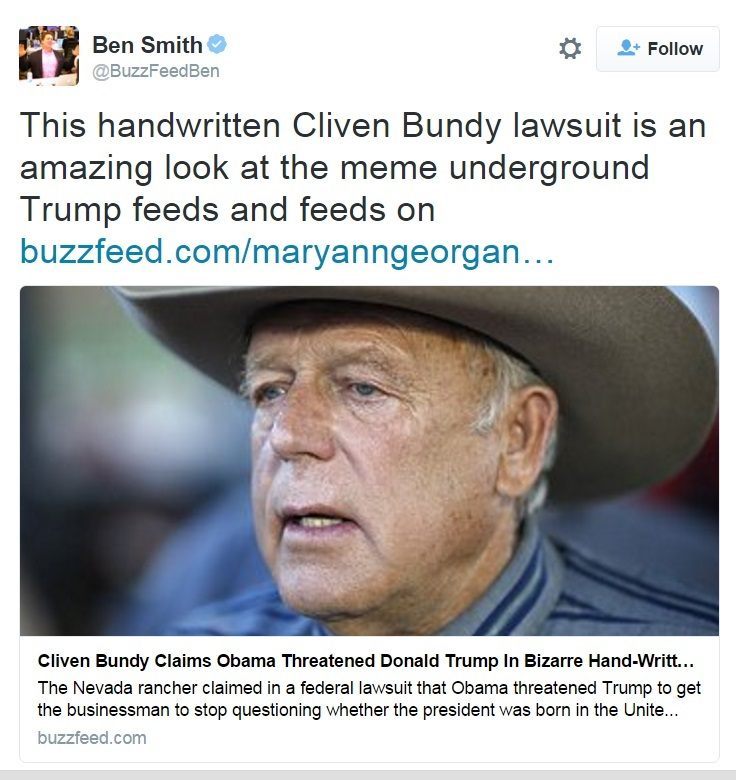Select the tweet text about handwritten lawsuit
This screenshot has width=736, height=780.
(363, 167)
